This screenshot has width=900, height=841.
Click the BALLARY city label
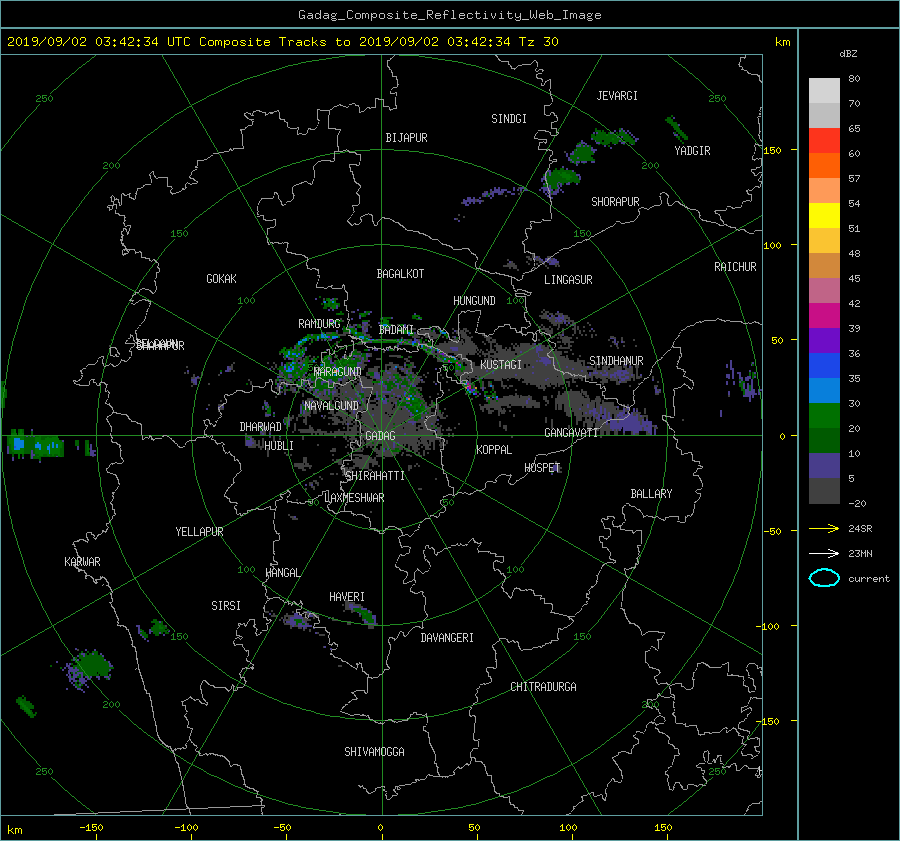point(651,494)
